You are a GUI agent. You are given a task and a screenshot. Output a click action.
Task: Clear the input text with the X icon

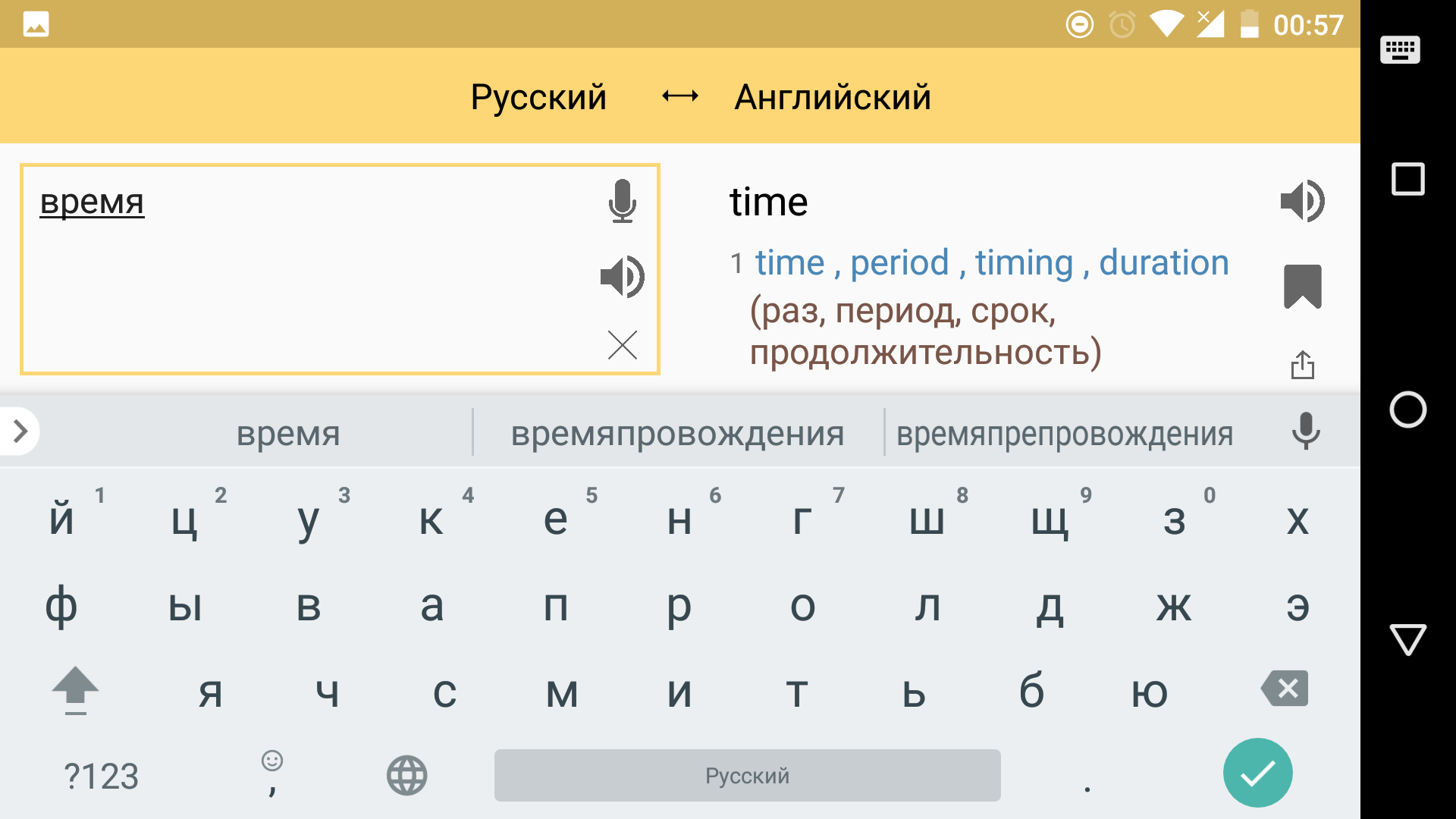[x=622, y=345]
